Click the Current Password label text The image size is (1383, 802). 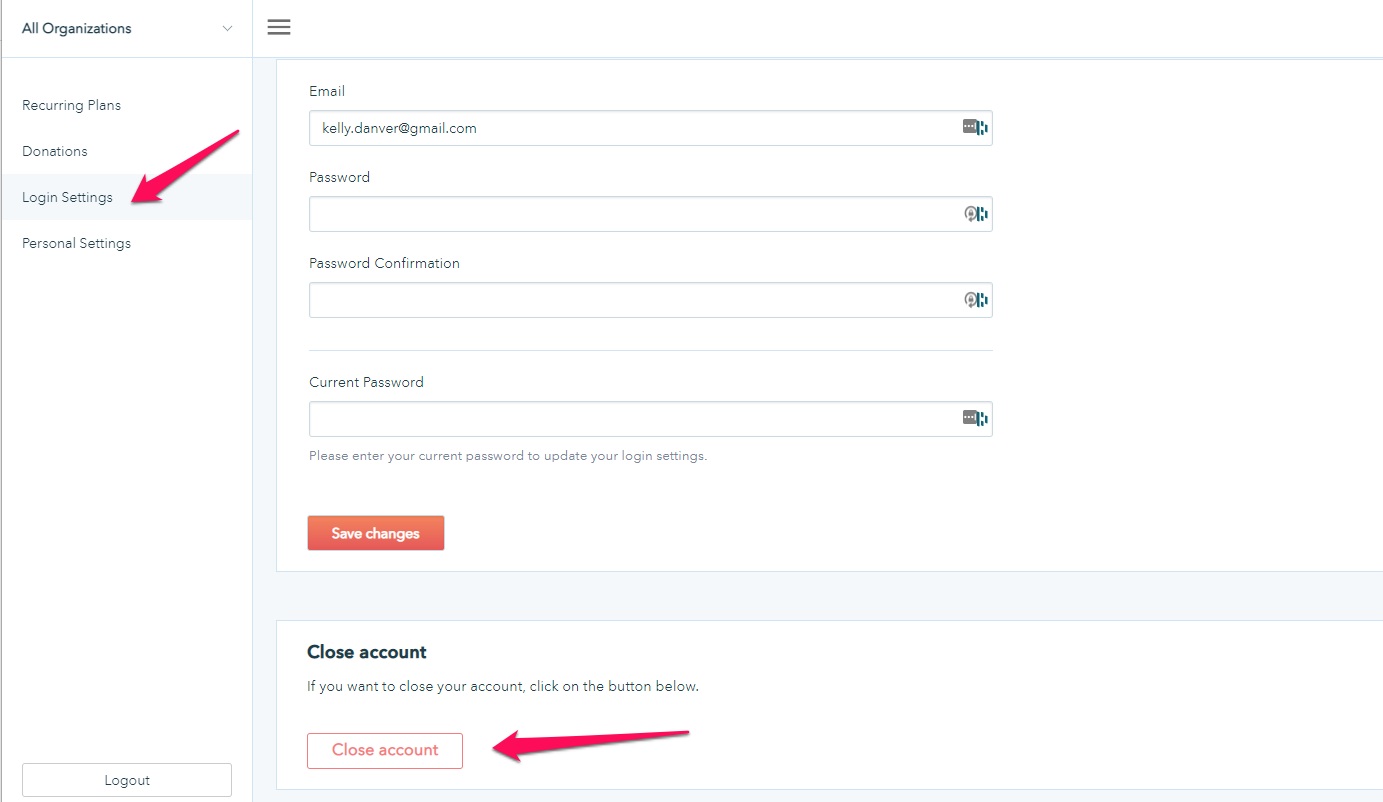[x=366, y=382]
